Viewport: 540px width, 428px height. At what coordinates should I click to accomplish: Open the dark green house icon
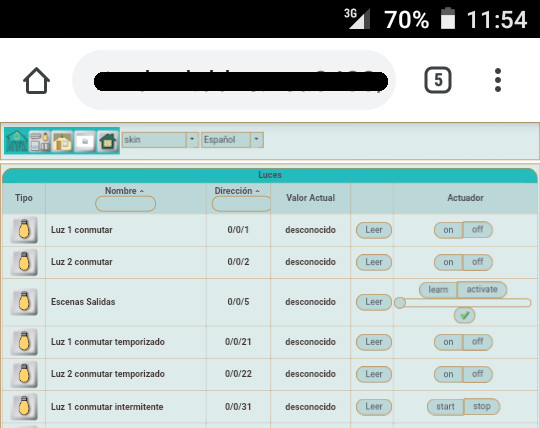click(107, 140)
